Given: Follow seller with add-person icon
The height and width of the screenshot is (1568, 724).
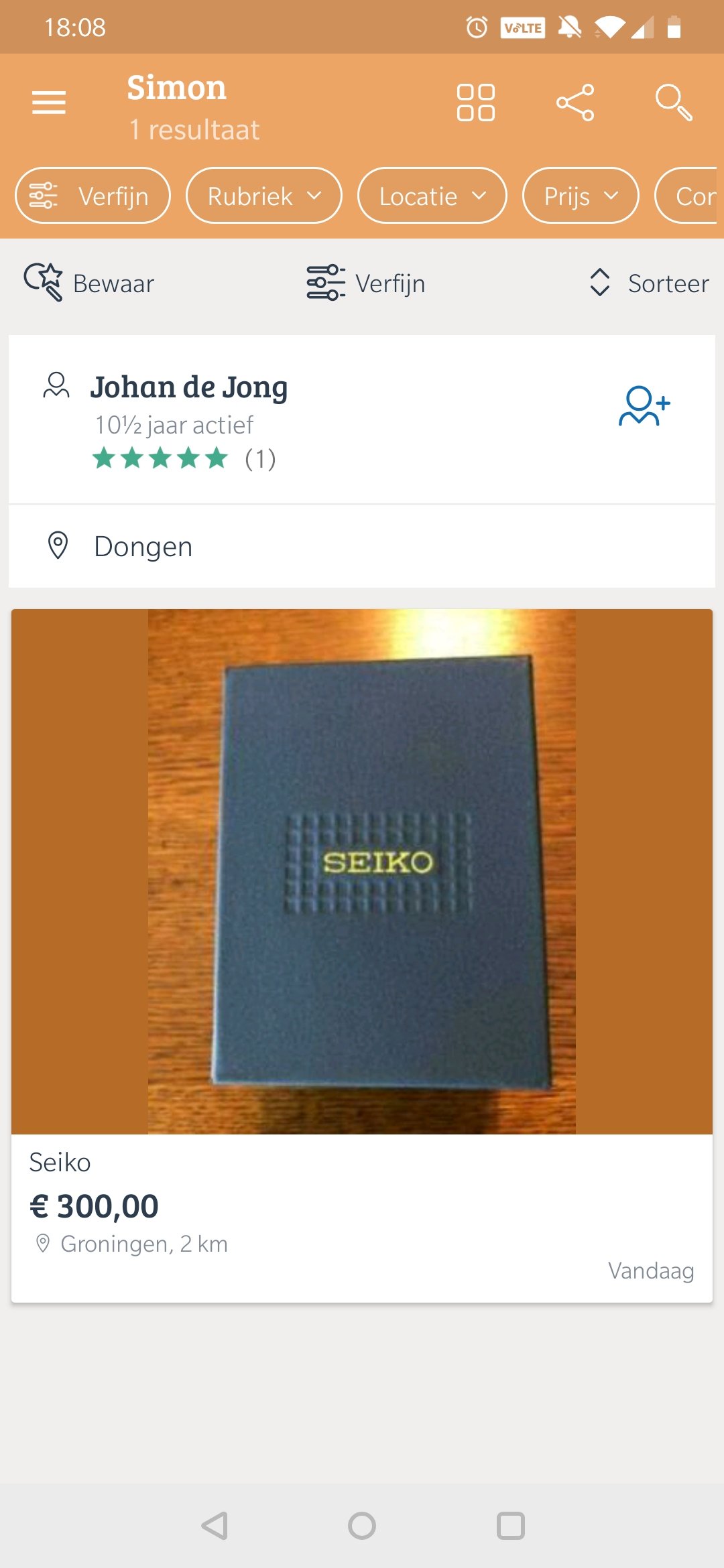Looking at the screenshot, I should [x=644, y=405].
